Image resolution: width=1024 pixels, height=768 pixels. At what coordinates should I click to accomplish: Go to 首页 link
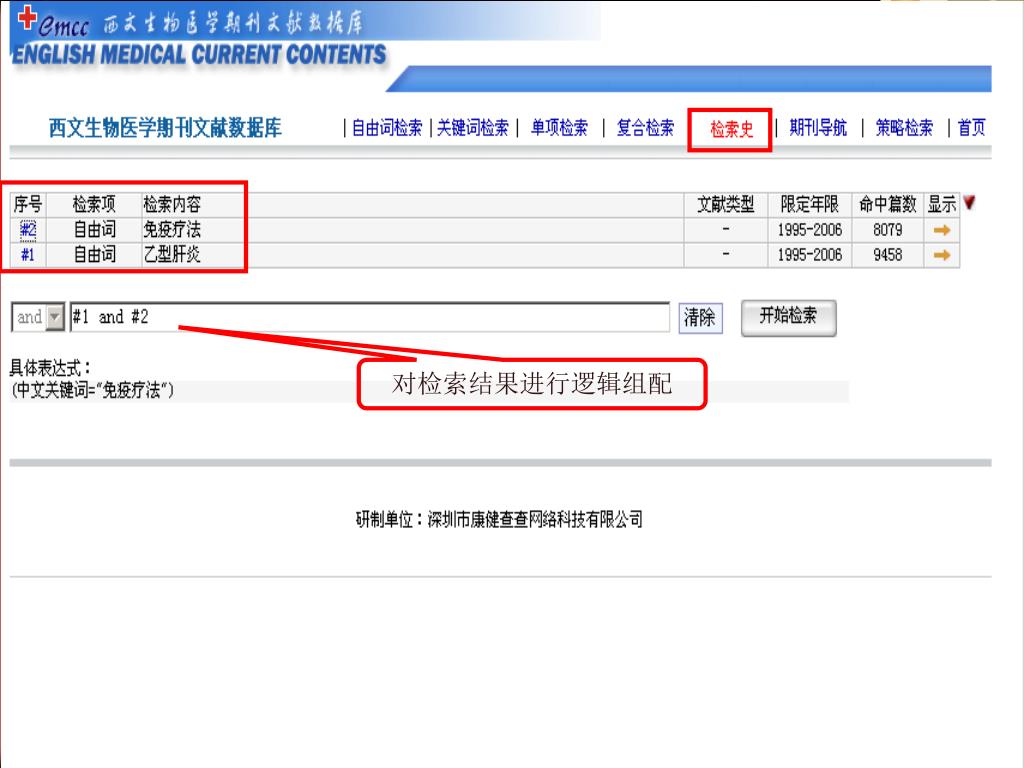point(971,127)
